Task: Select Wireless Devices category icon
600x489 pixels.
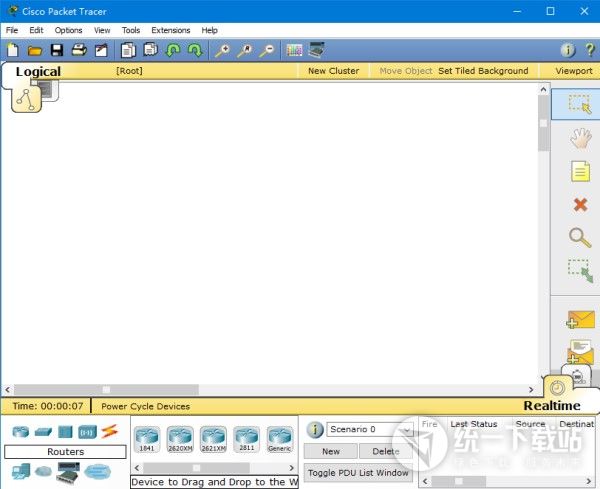Action: pos(87,432)
